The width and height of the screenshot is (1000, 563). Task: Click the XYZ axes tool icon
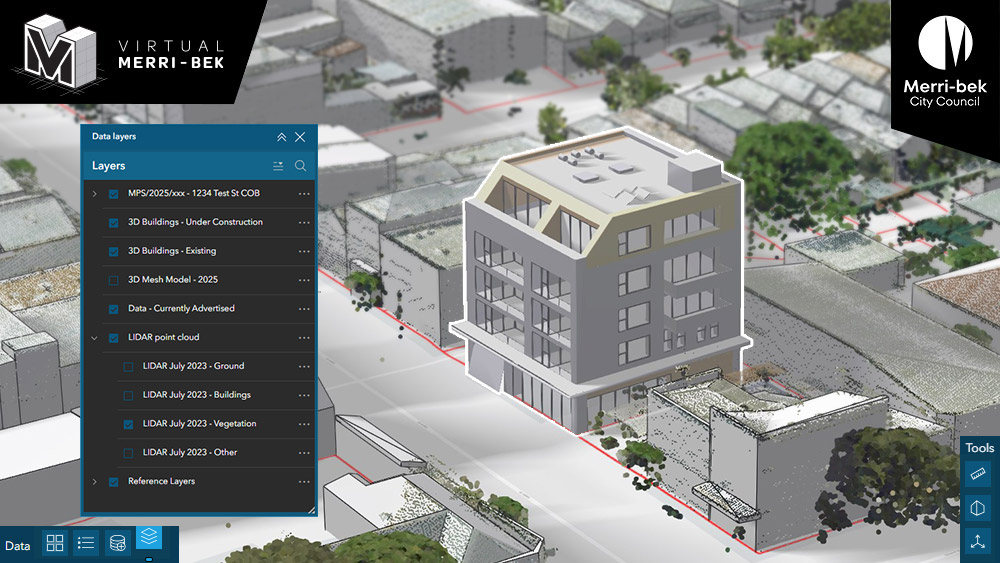(x=978, y=543)
